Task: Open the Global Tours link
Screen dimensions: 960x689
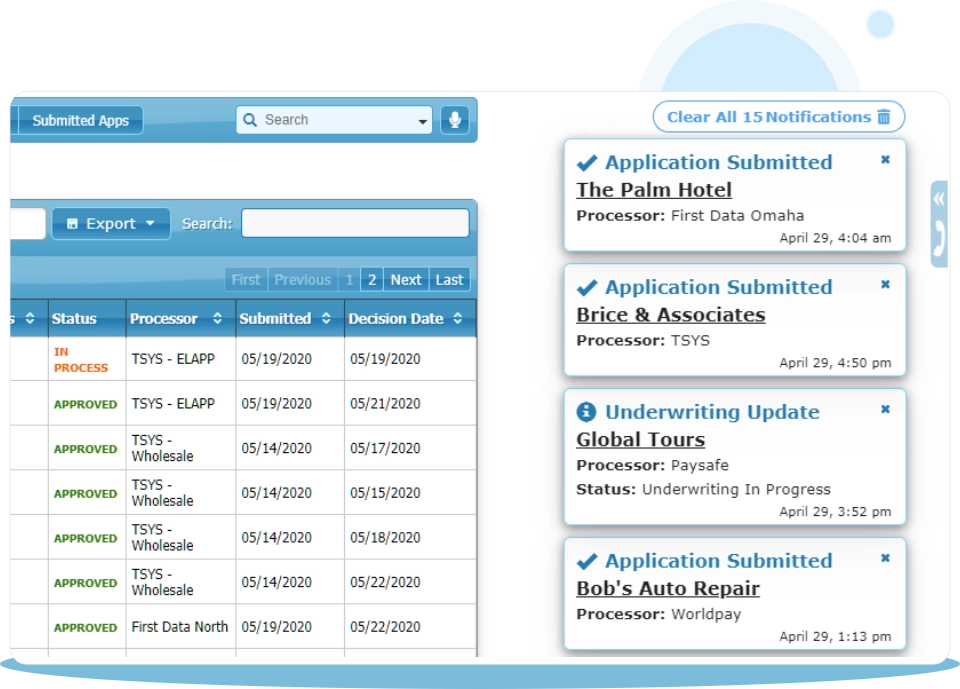Action: [x=640, y=440]
